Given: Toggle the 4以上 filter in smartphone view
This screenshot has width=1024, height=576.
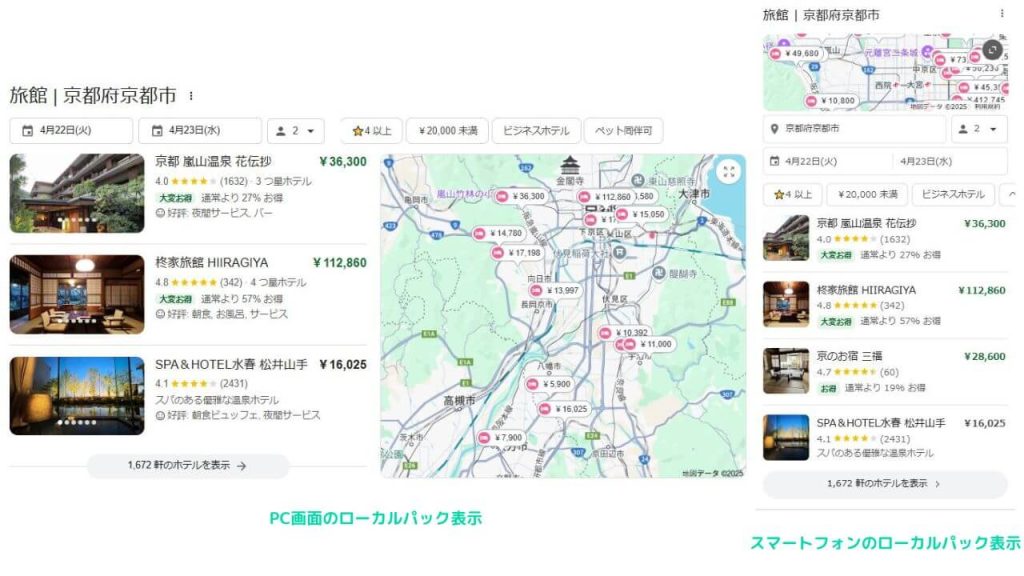Looking at the screenshot, I should point(792,195).
